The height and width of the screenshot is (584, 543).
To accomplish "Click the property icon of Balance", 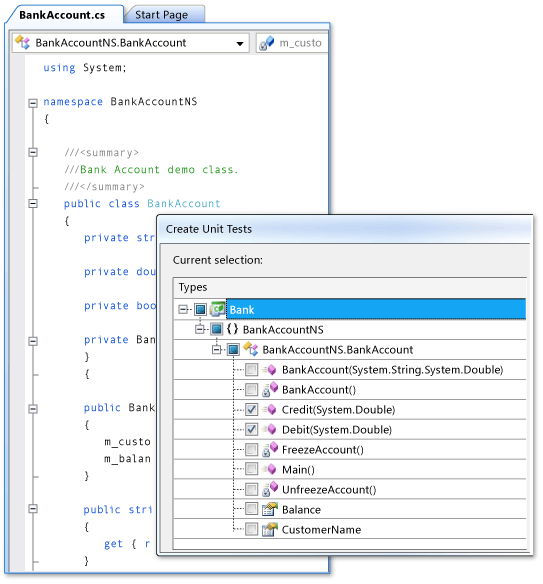I will pyautogui.click(x=270, y=509).
